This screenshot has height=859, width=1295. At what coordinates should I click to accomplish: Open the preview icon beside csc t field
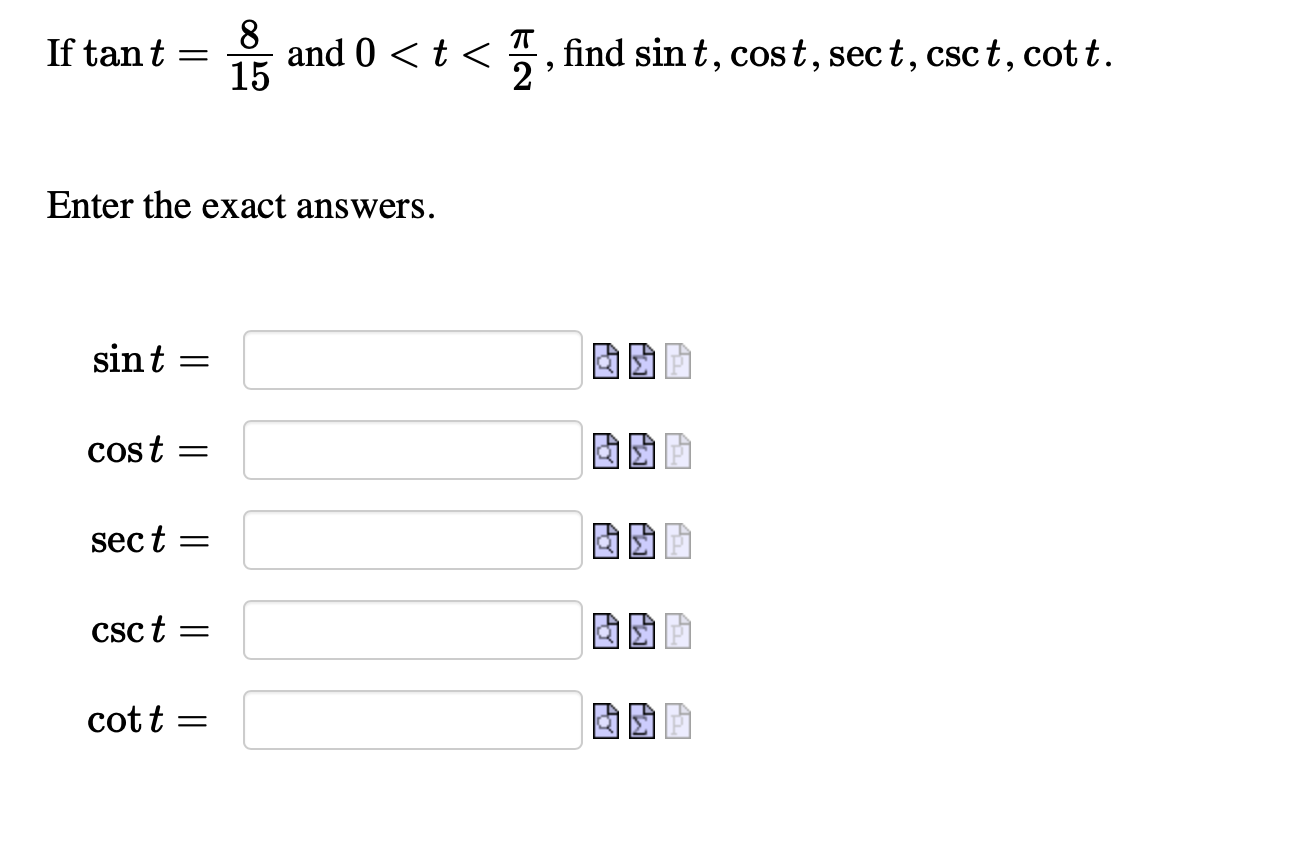607,631
